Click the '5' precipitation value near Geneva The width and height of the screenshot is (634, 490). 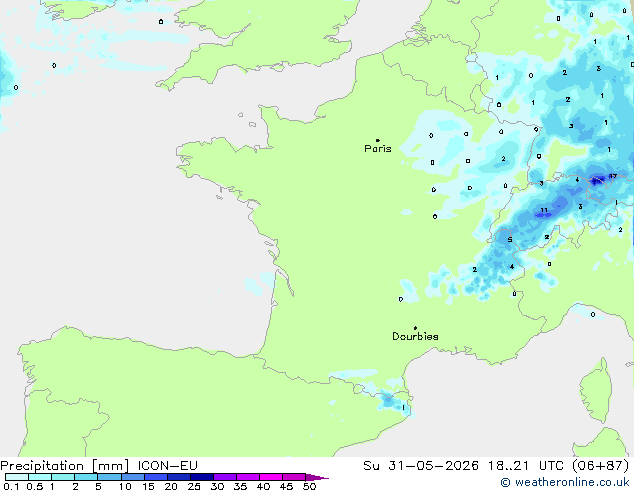510,239
